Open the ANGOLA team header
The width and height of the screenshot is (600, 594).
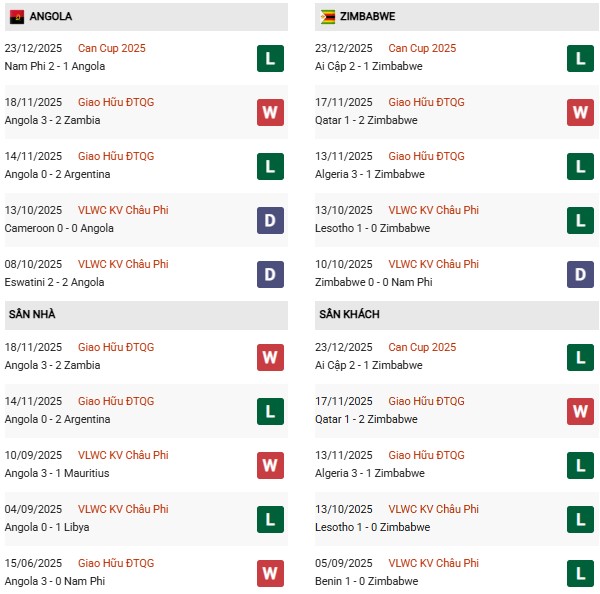tap(51, 17)
